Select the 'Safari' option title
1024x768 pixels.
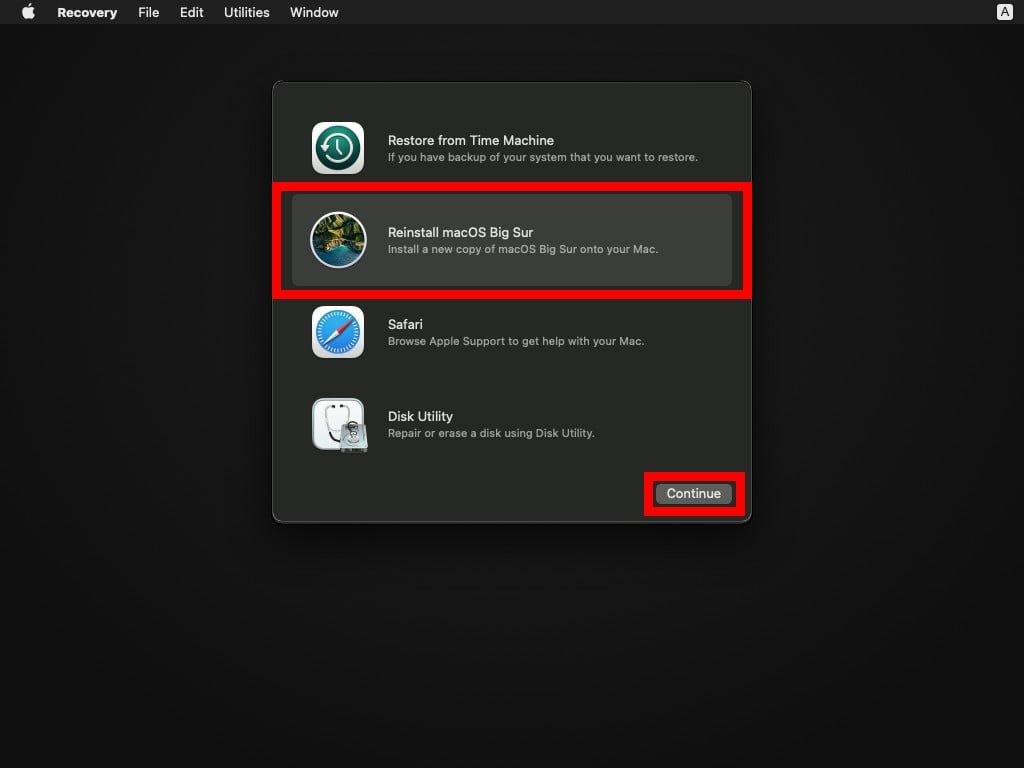click(x=405, y=325)
